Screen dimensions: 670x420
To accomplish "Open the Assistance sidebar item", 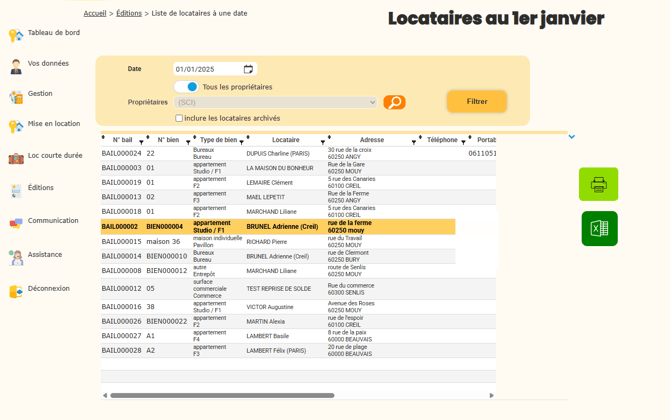I will (x=44, y=255).
